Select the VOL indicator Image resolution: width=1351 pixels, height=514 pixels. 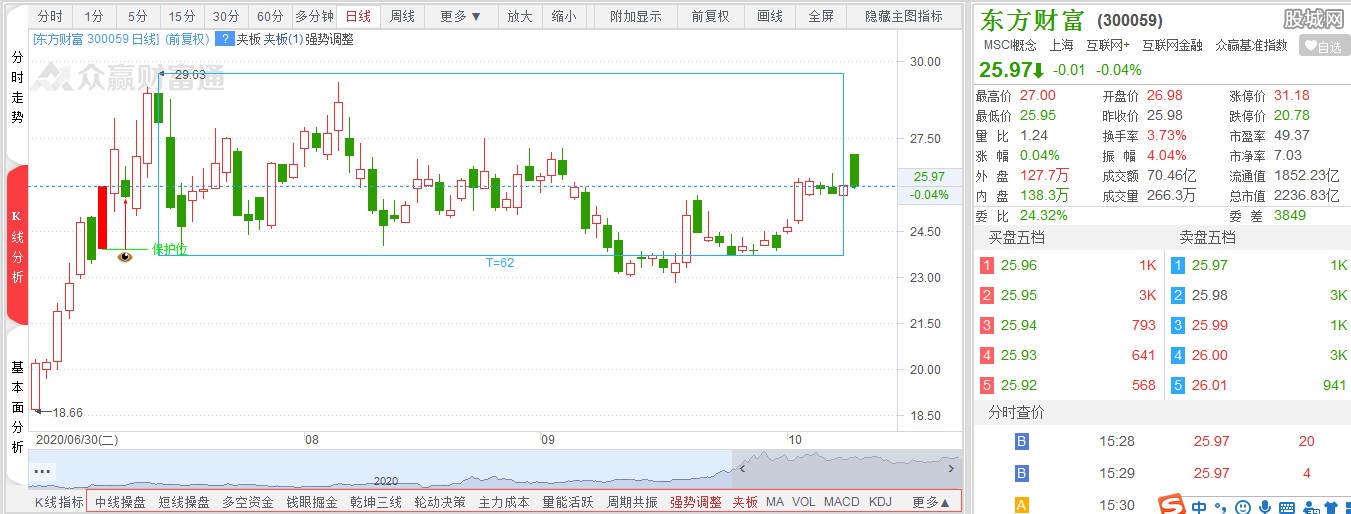click(x=804, y=502)
